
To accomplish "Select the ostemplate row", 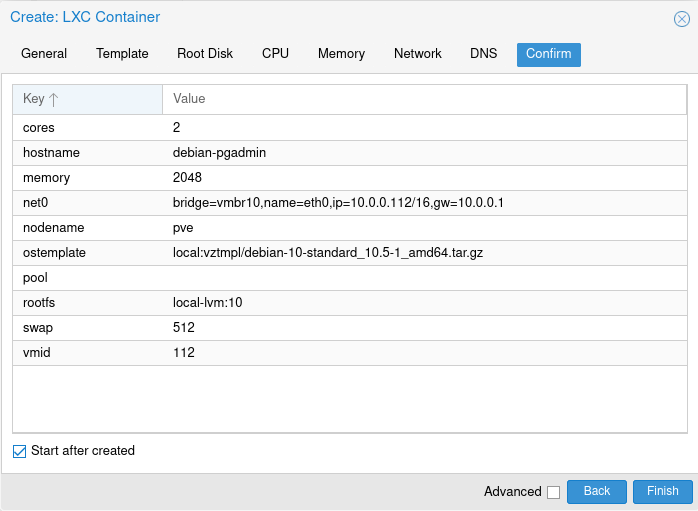I will (350, 253).
